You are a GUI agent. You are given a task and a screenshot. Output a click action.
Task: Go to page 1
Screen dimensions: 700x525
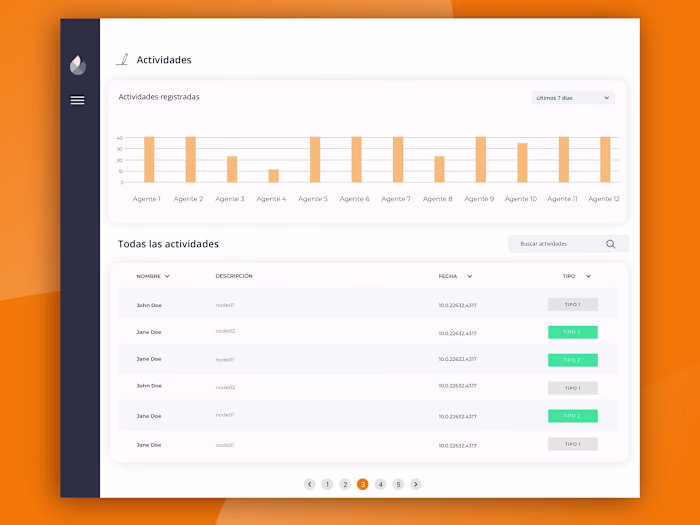327,484
